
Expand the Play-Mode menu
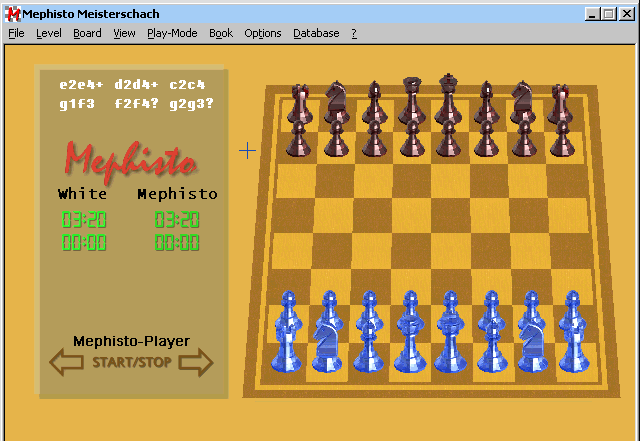point(172,33)
